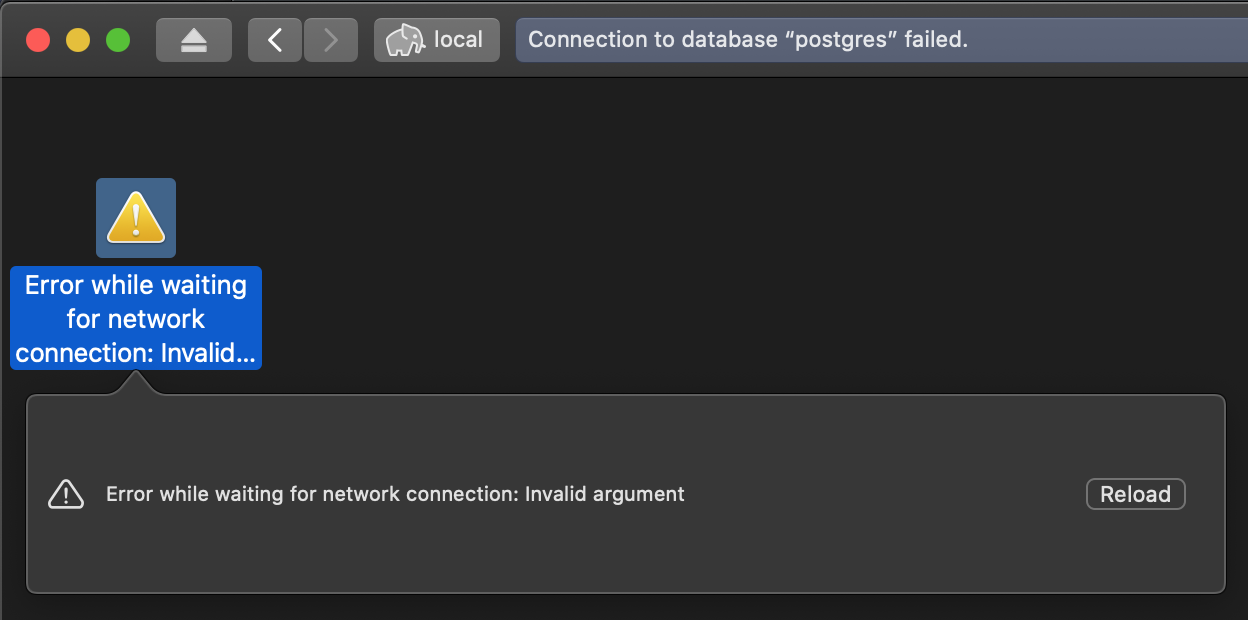Click the empty toolbar area between buttons
This screenshot has width=1248, height=620.
click(x=240, y=40)
